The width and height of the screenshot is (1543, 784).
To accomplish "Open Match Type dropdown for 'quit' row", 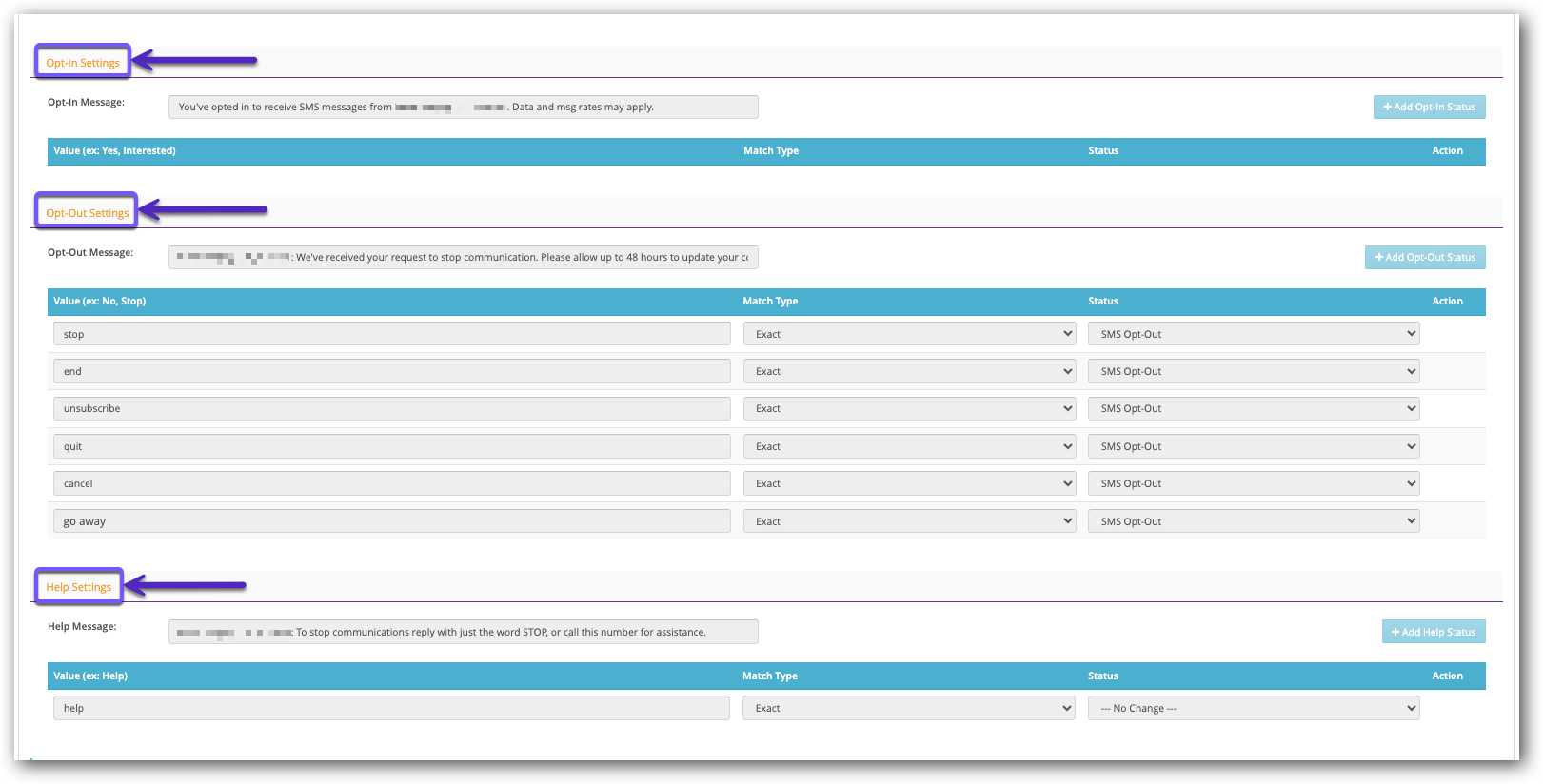I will (909, 446).
